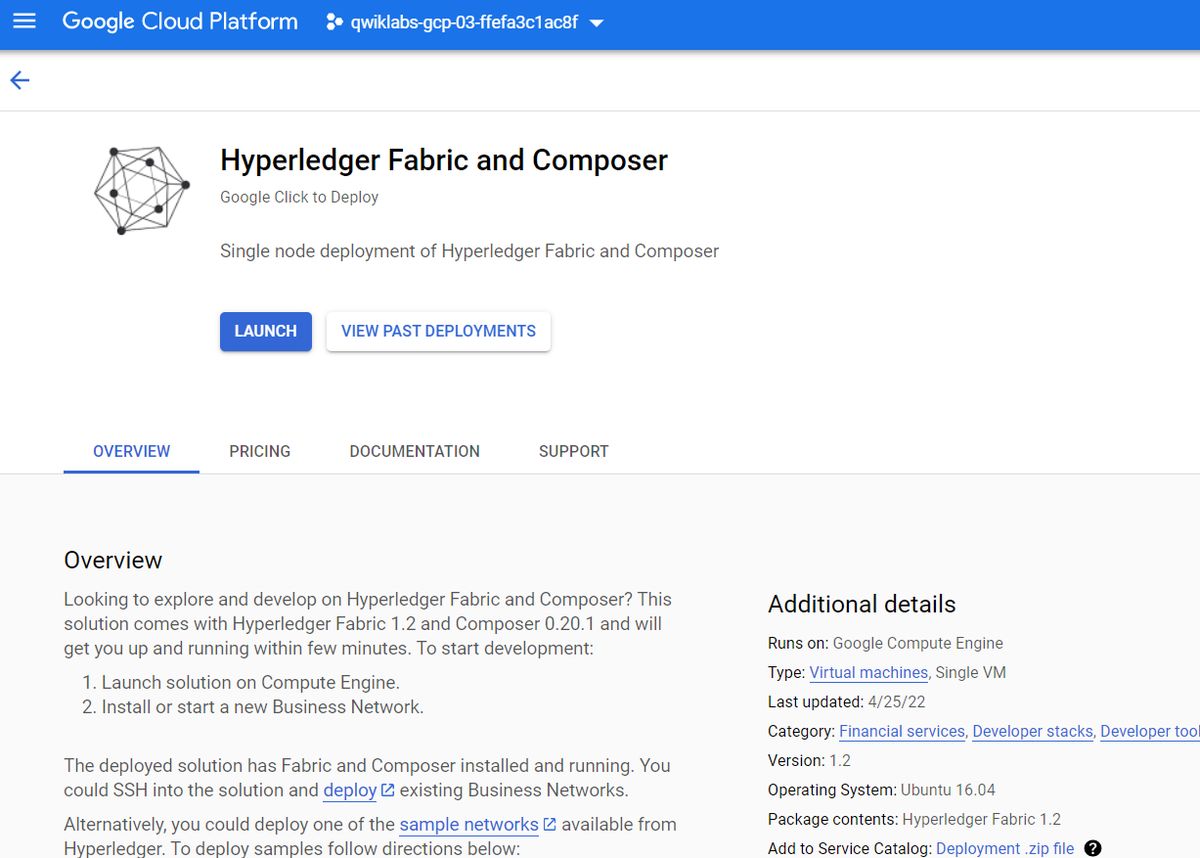Click the Launch button
1200x858 pixels.
[x=266, y=331]
